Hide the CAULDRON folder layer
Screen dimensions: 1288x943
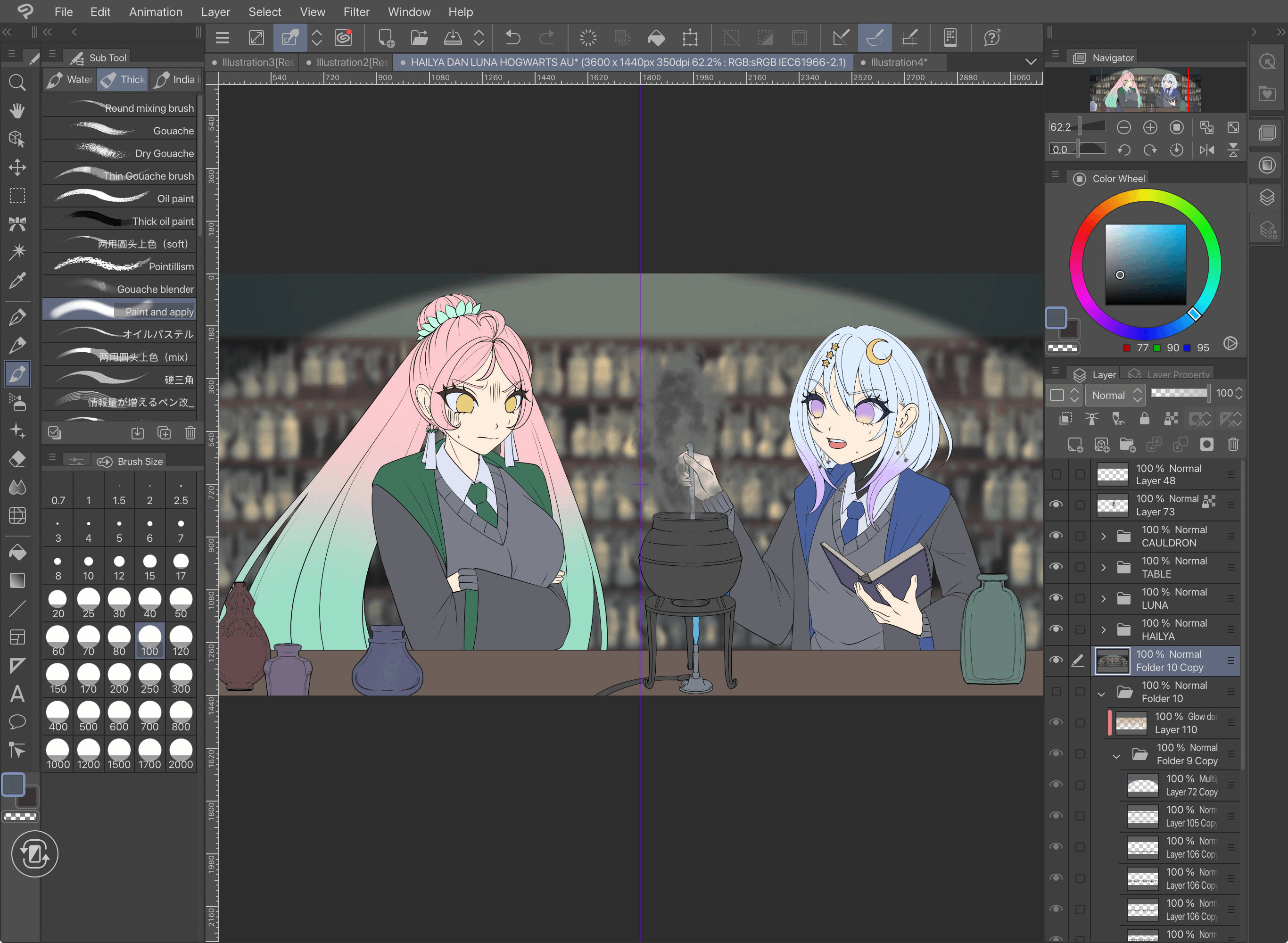1056,536
